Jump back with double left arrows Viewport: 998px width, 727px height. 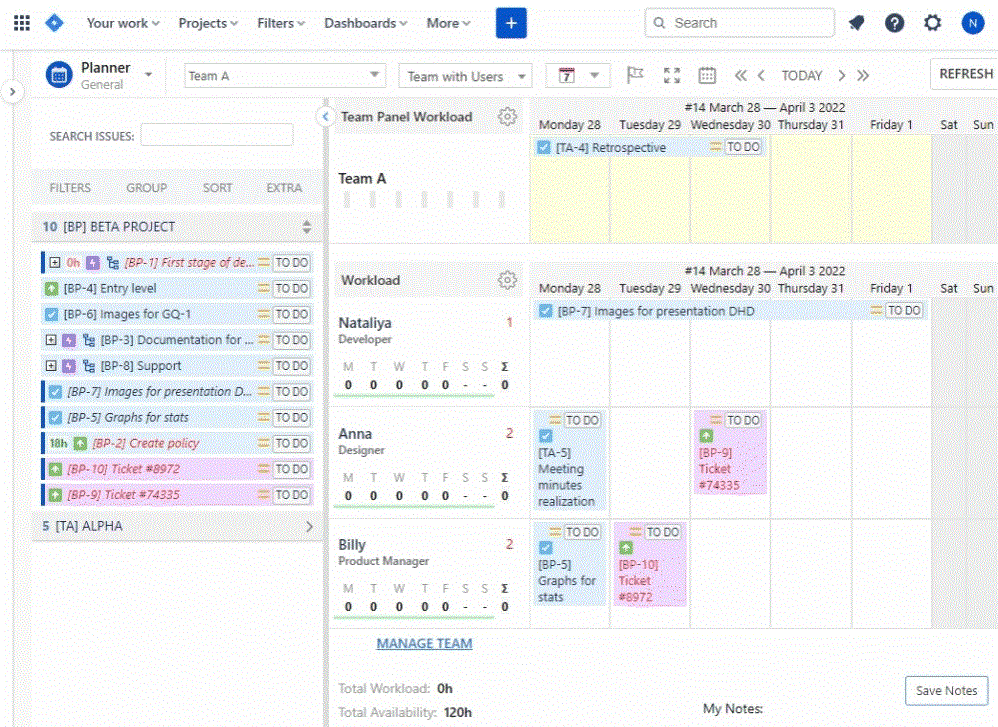tap(741, 75)
